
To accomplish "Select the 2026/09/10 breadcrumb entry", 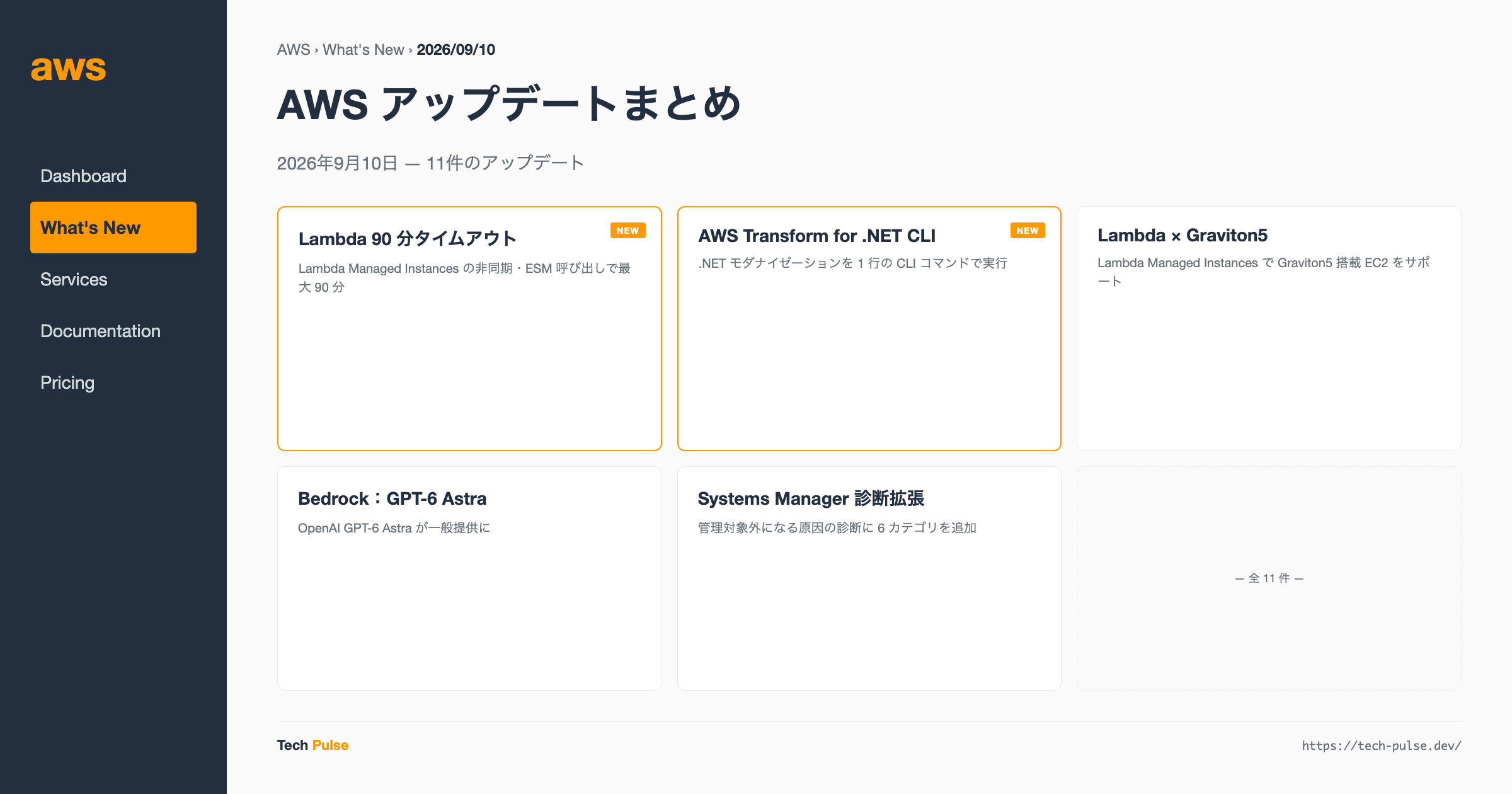I will 456,50.
